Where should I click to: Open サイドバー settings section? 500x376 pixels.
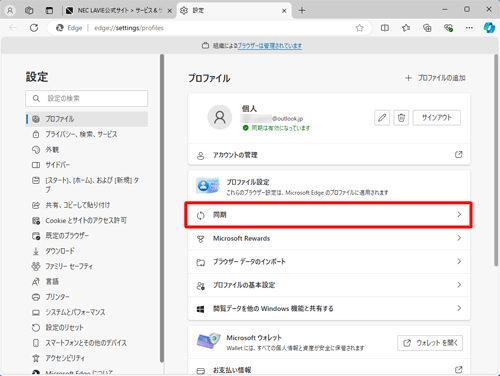(87, 165)
